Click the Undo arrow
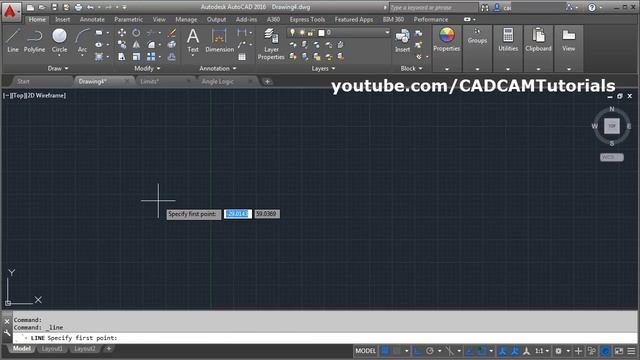Image resolution: width=640 pixels, height=360 pixels. pyautogui.click(x=90, y=7)
